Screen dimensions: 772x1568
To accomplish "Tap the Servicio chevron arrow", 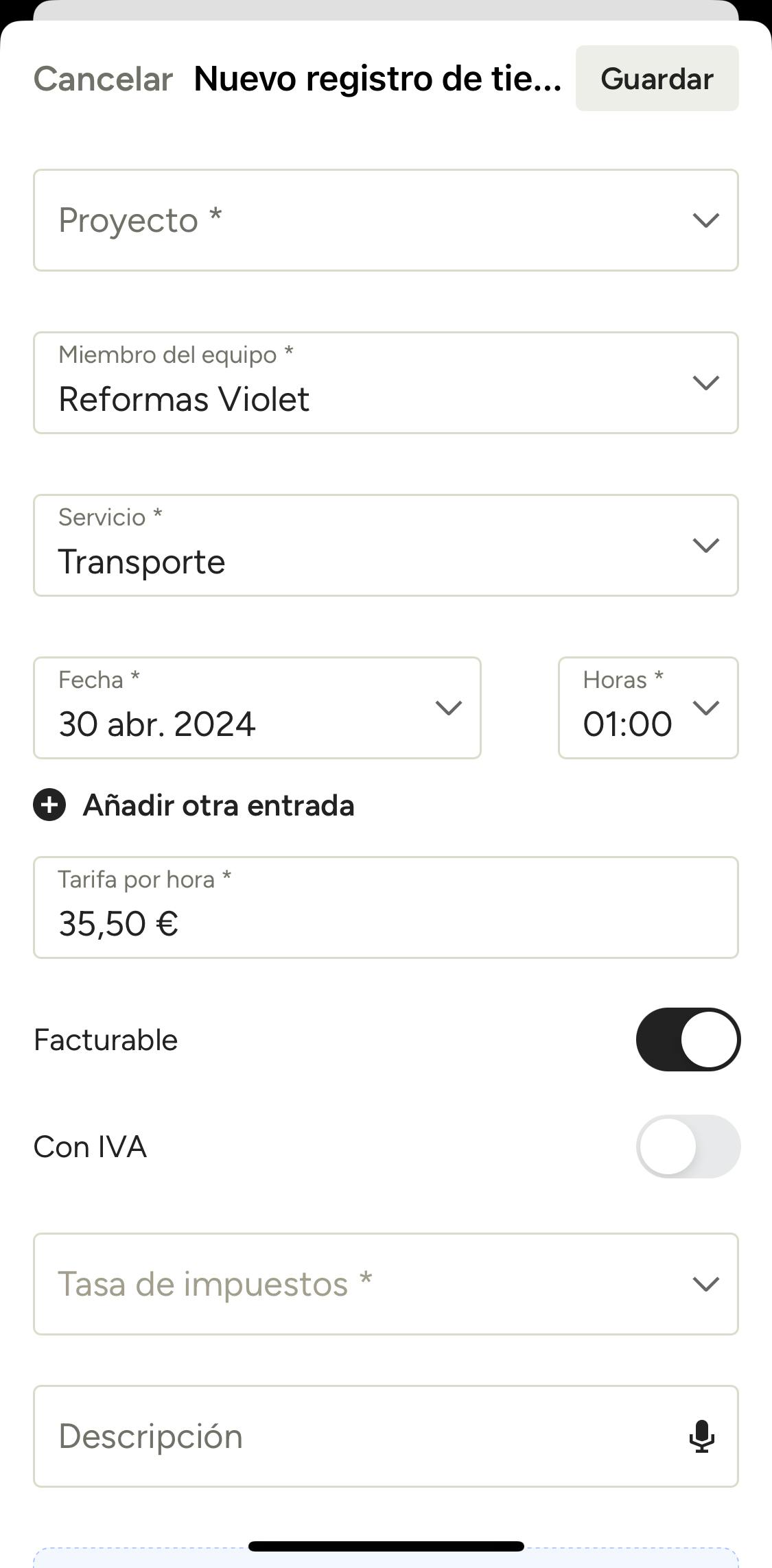I will point(705,545).
